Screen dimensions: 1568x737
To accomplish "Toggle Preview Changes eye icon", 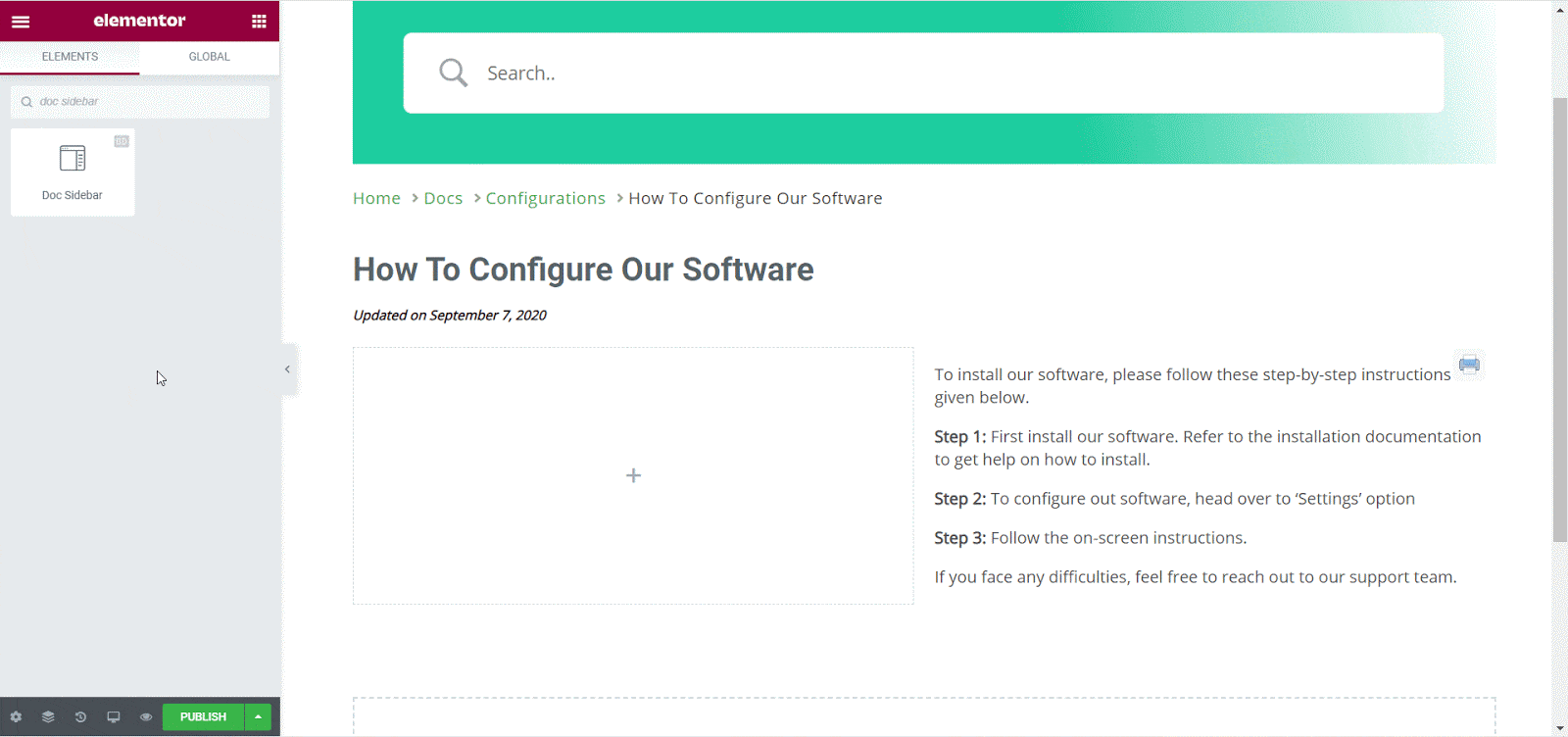I will [146, 717].
